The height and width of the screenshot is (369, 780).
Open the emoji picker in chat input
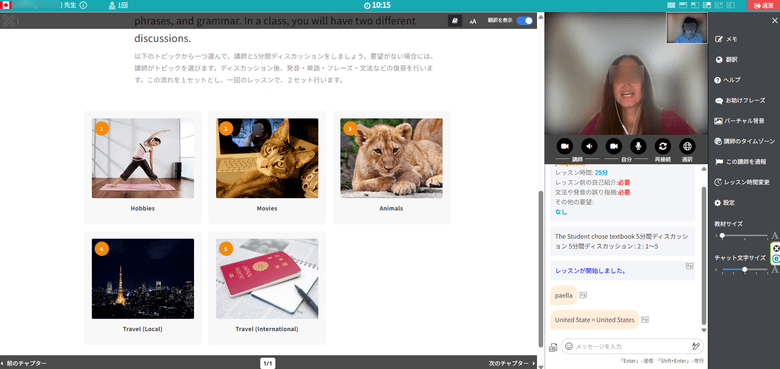[x=569, y=346]
